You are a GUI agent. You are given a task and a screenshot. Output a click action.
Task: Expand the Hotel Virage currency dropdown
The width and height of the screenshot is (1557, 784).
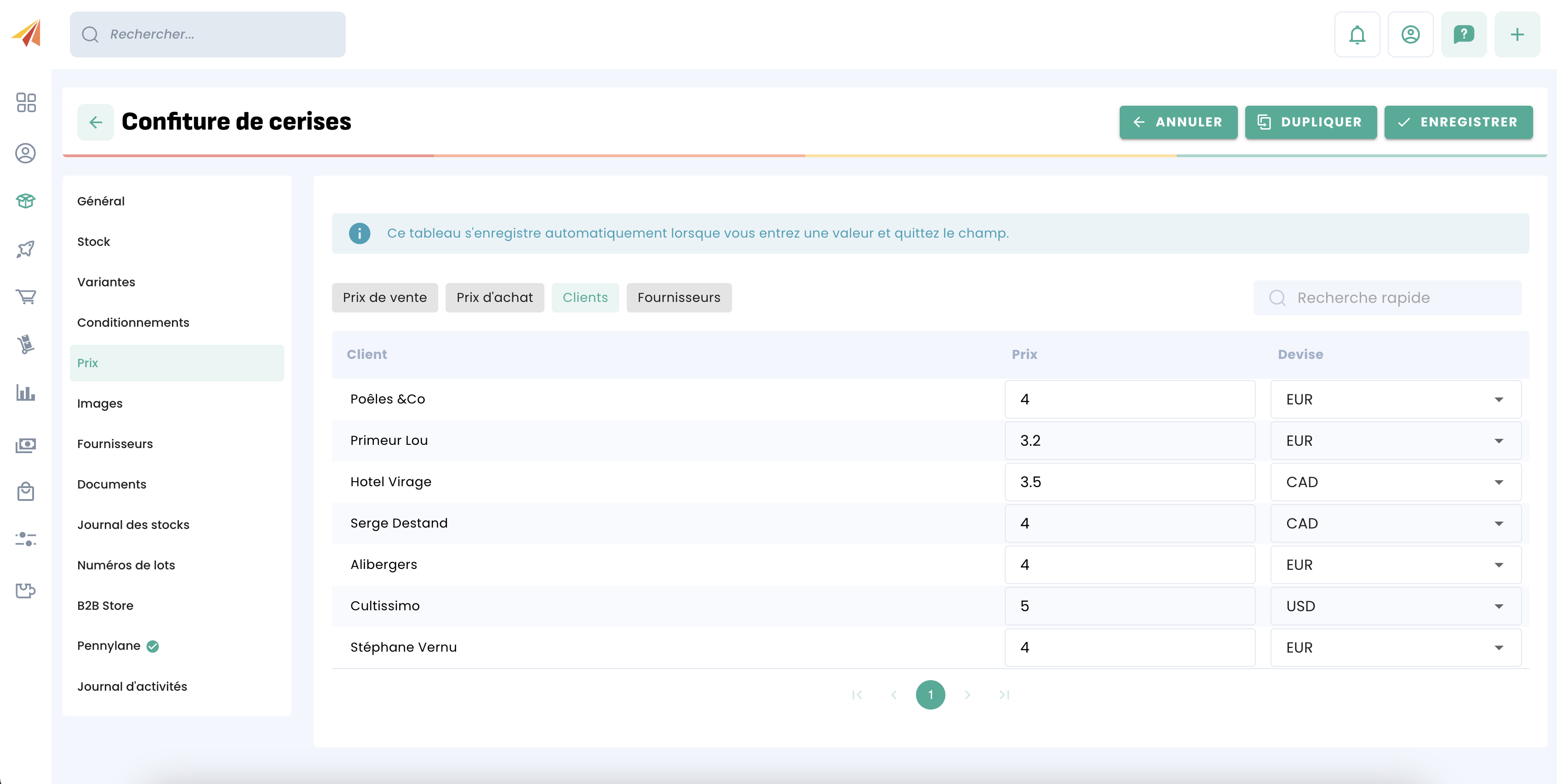[1395, 482]
